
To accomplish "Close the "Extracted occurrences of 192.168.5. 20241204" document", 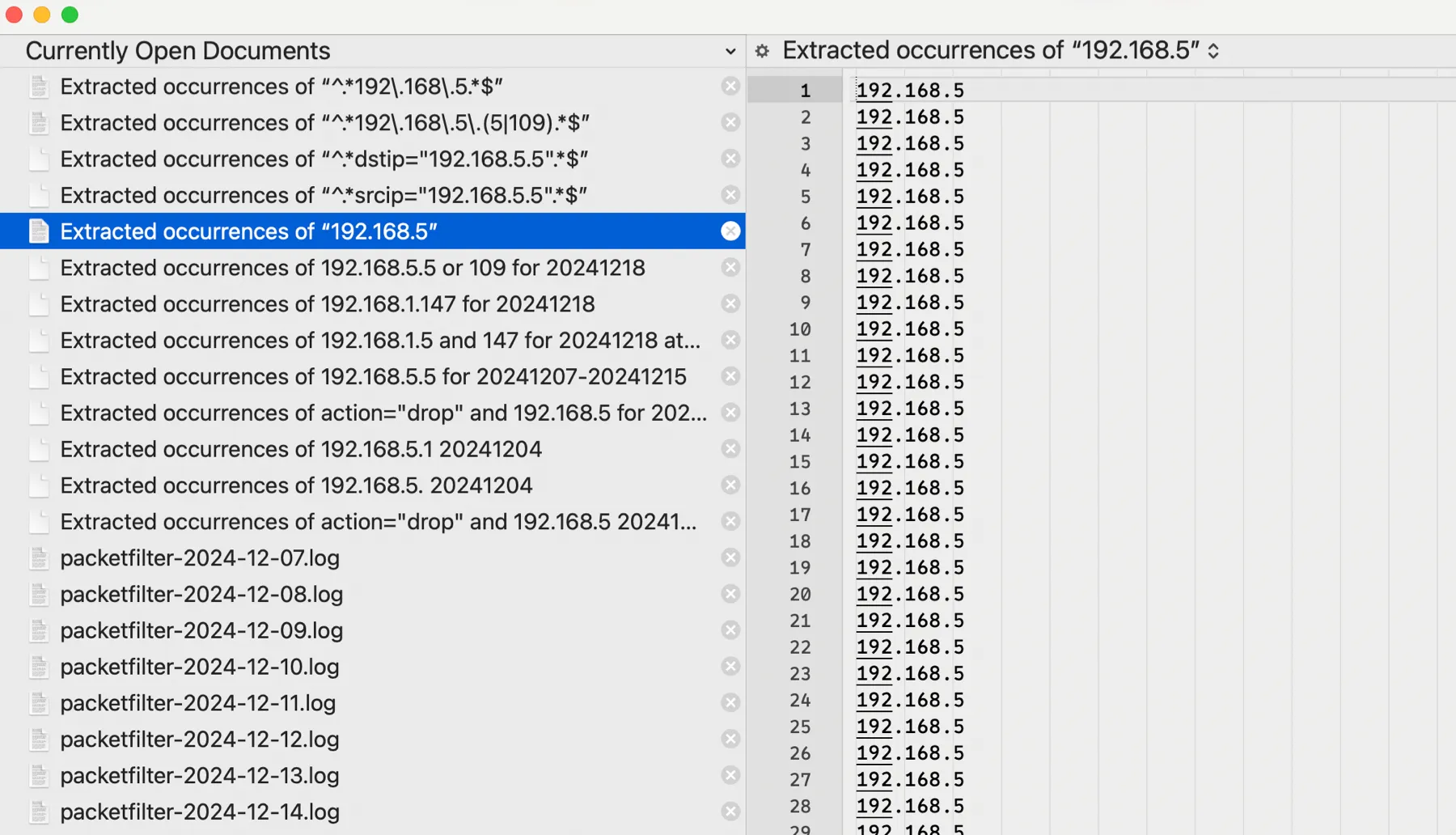I will (x=730, y=485).
